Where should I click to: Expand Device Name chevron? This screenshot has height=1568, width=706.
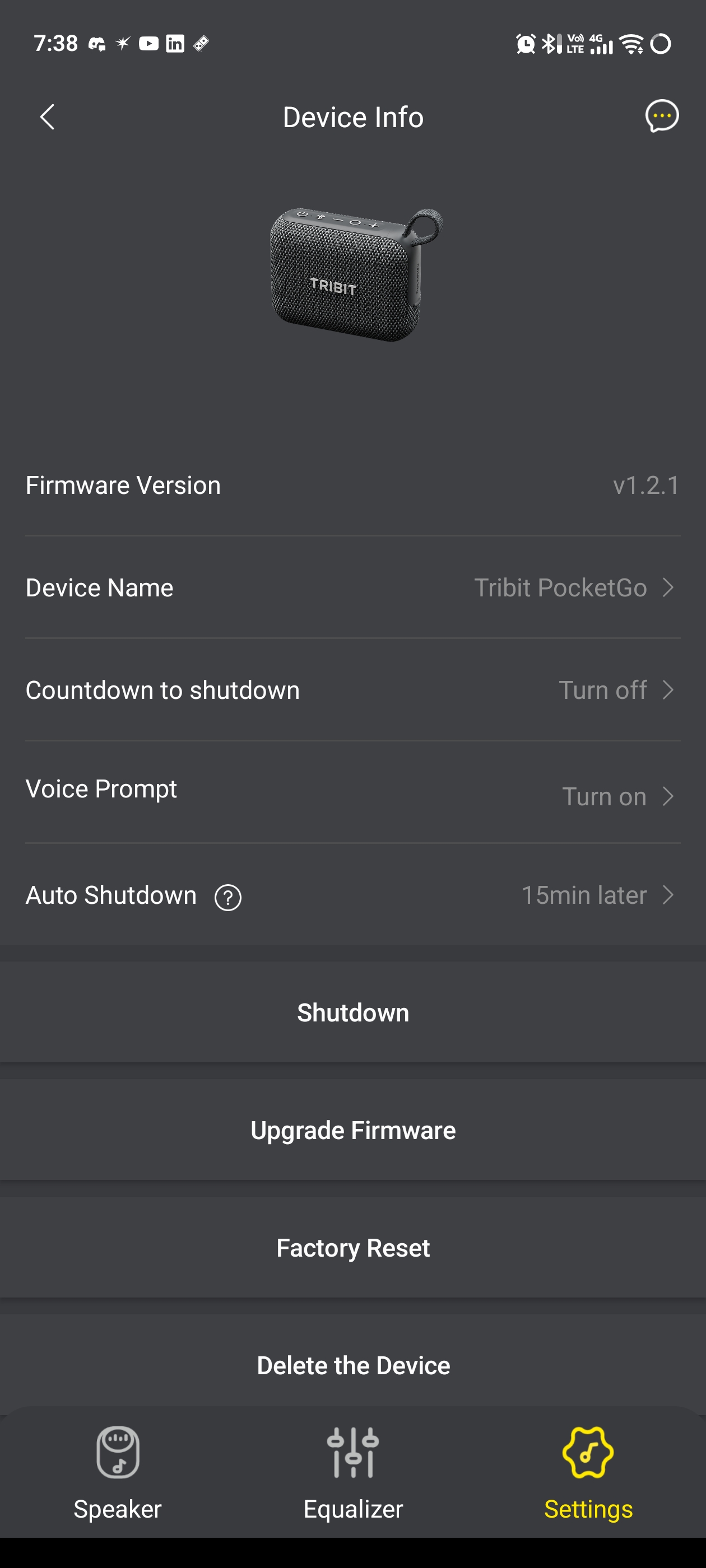(x=668, y=588)
